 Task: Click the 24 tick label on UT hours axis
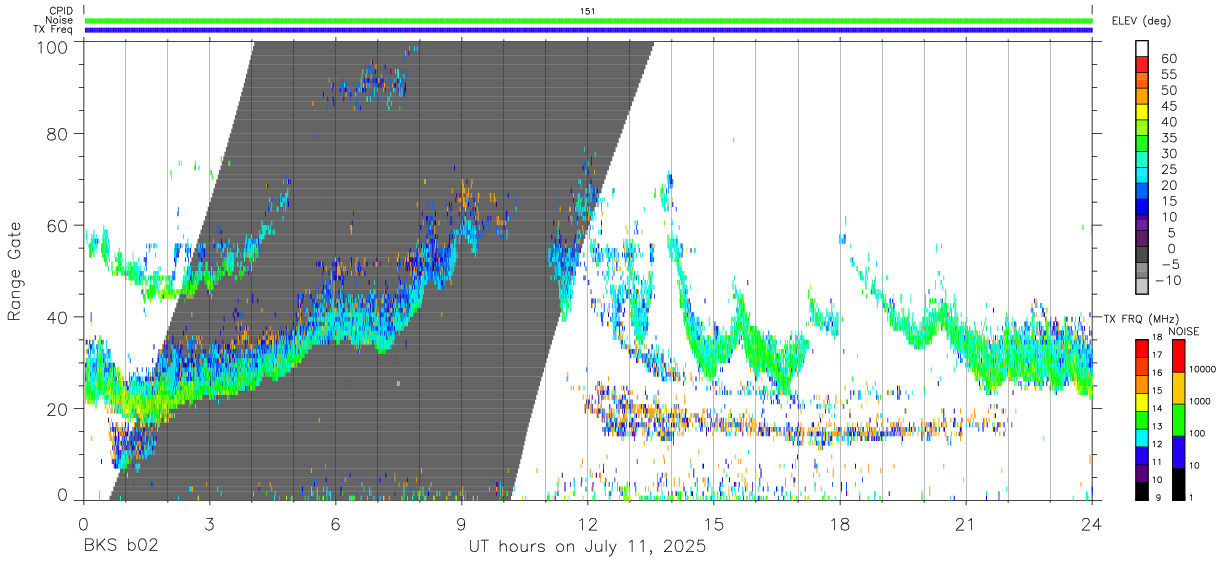pyautogui.click(x=1092, y=524)
